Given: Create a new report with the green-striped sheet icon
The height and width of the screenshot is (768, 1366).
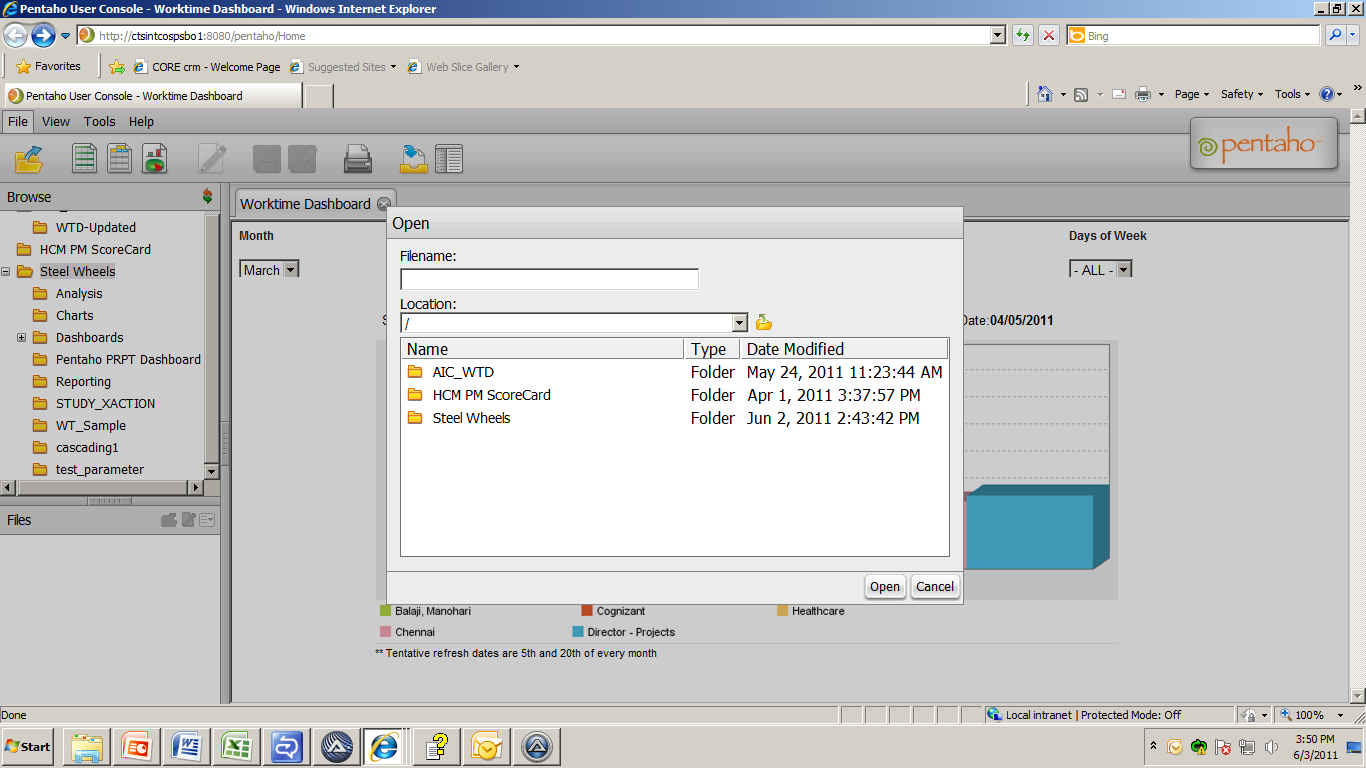Looking at the screenshot, I should click(85, 158).
